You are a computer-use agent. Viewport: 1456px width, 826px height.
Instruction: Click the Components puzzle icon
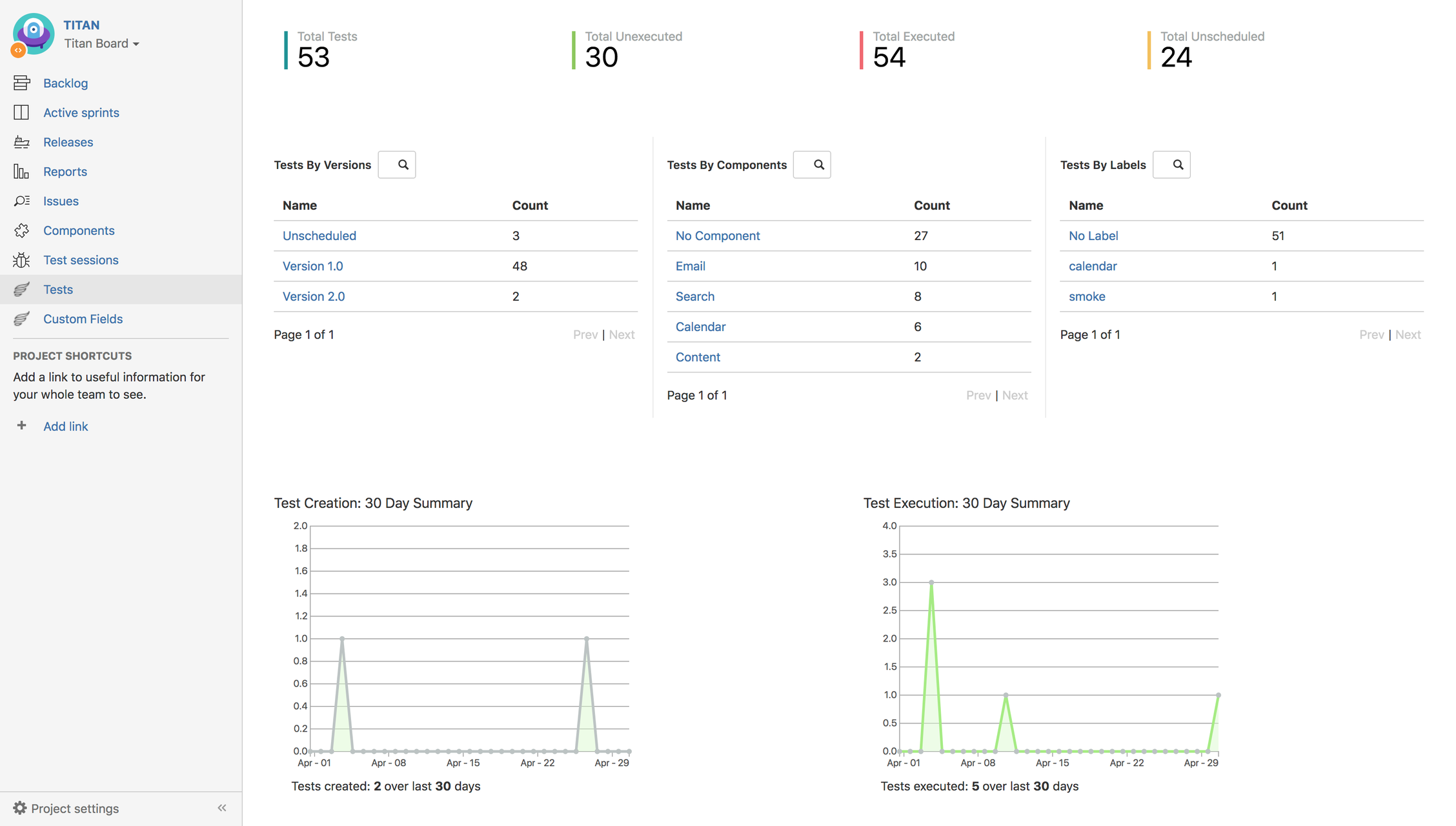tap(21, 230)
